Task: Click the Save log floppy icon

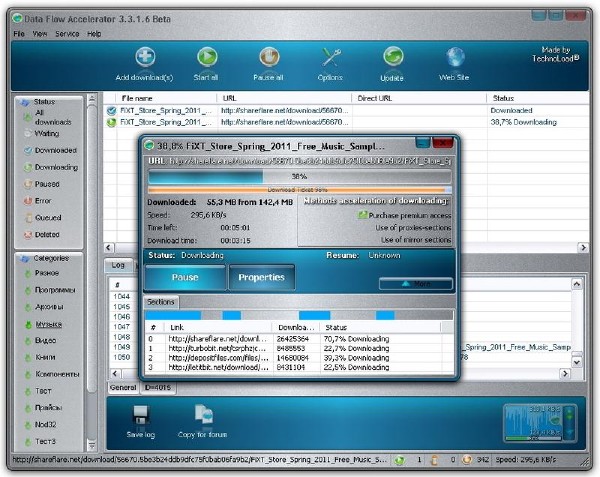Action: (x=141, y=415)
